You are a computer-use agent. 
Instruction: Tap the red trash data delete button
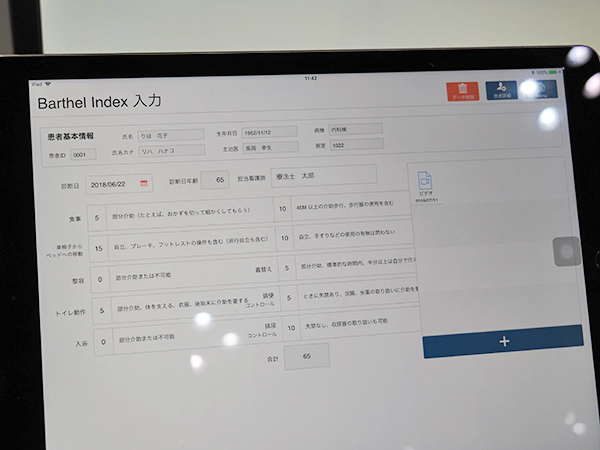click(x=462, y=91)
